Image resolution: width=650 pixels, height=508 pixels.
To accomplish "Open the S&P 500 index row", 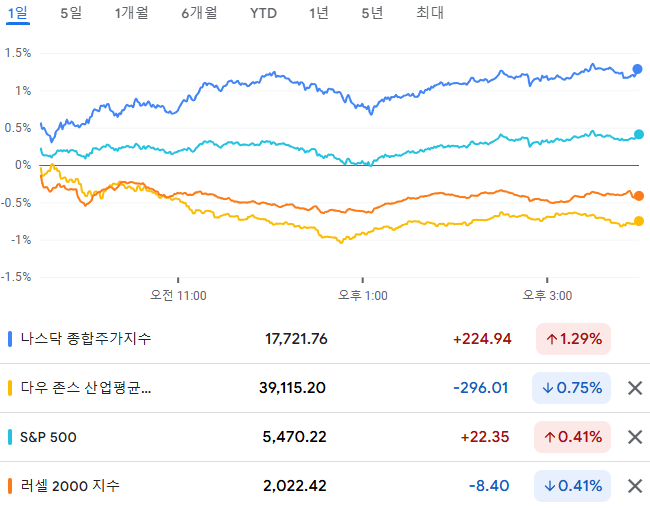I will pos(325,437).
